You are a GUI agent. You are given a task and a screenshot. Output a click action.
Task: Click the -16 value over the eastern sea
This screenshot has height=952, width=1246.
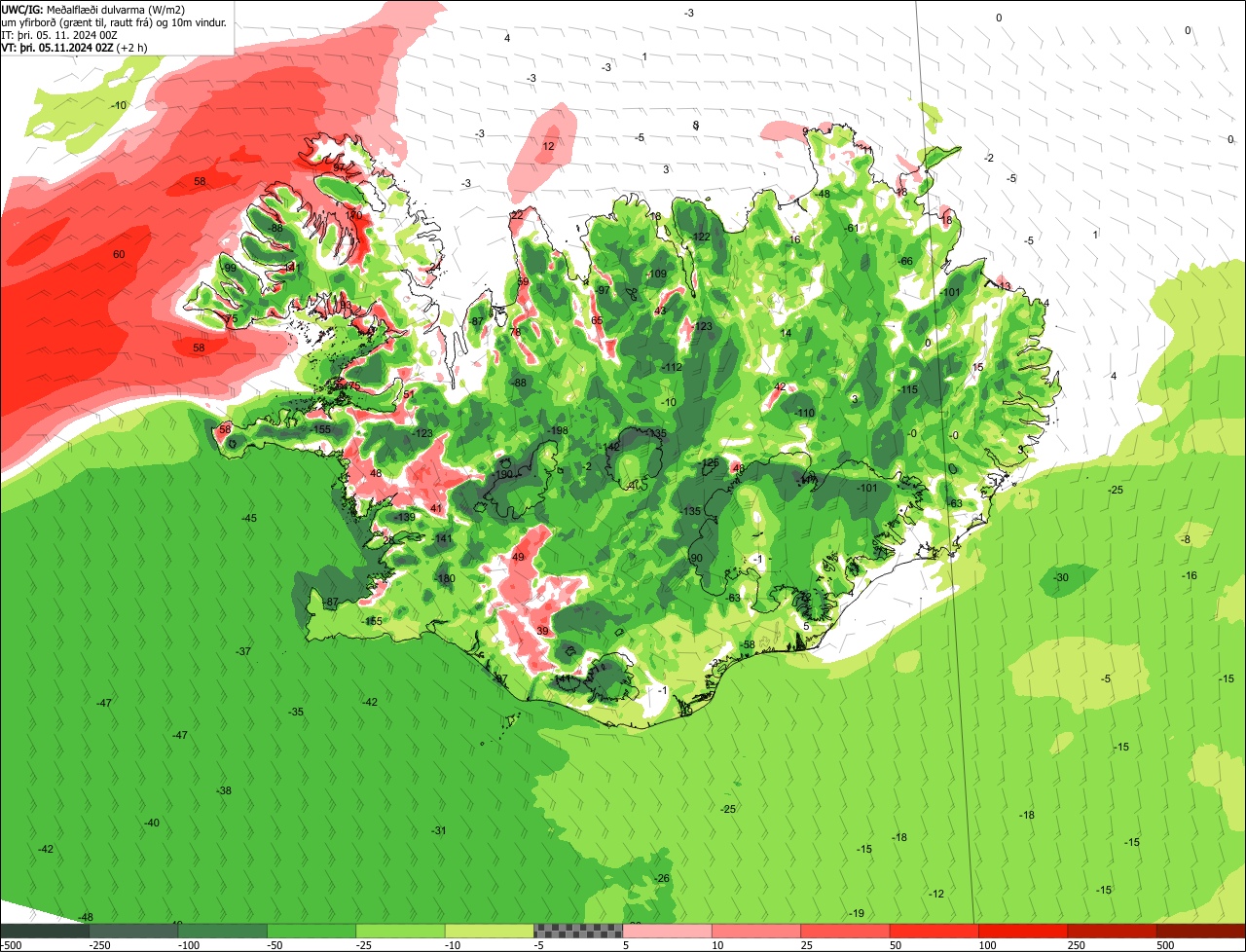(x=1190, y=576)
